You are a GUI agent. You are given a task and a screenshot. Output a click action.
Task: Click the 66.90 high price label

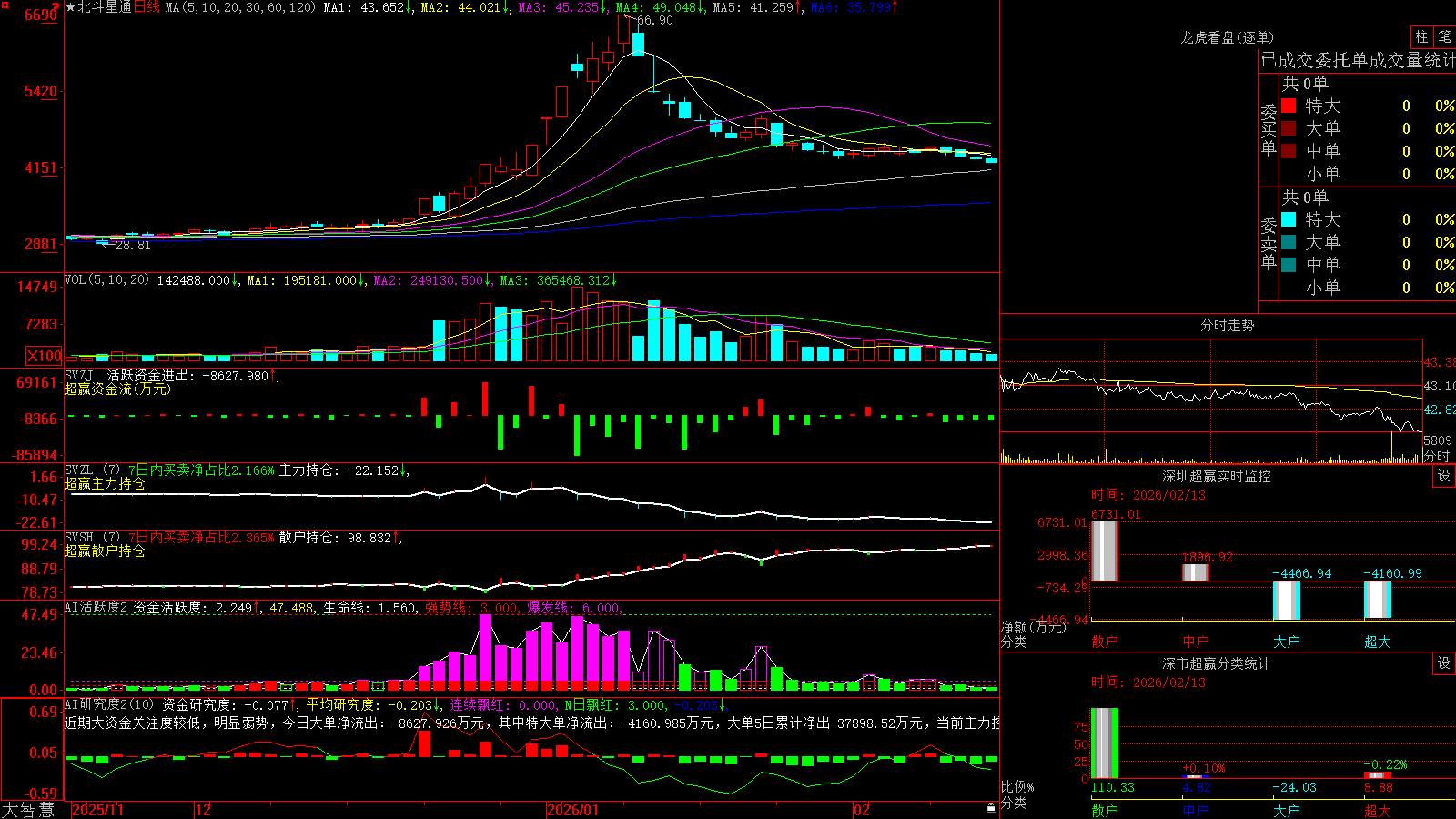[x=655, y=20]
